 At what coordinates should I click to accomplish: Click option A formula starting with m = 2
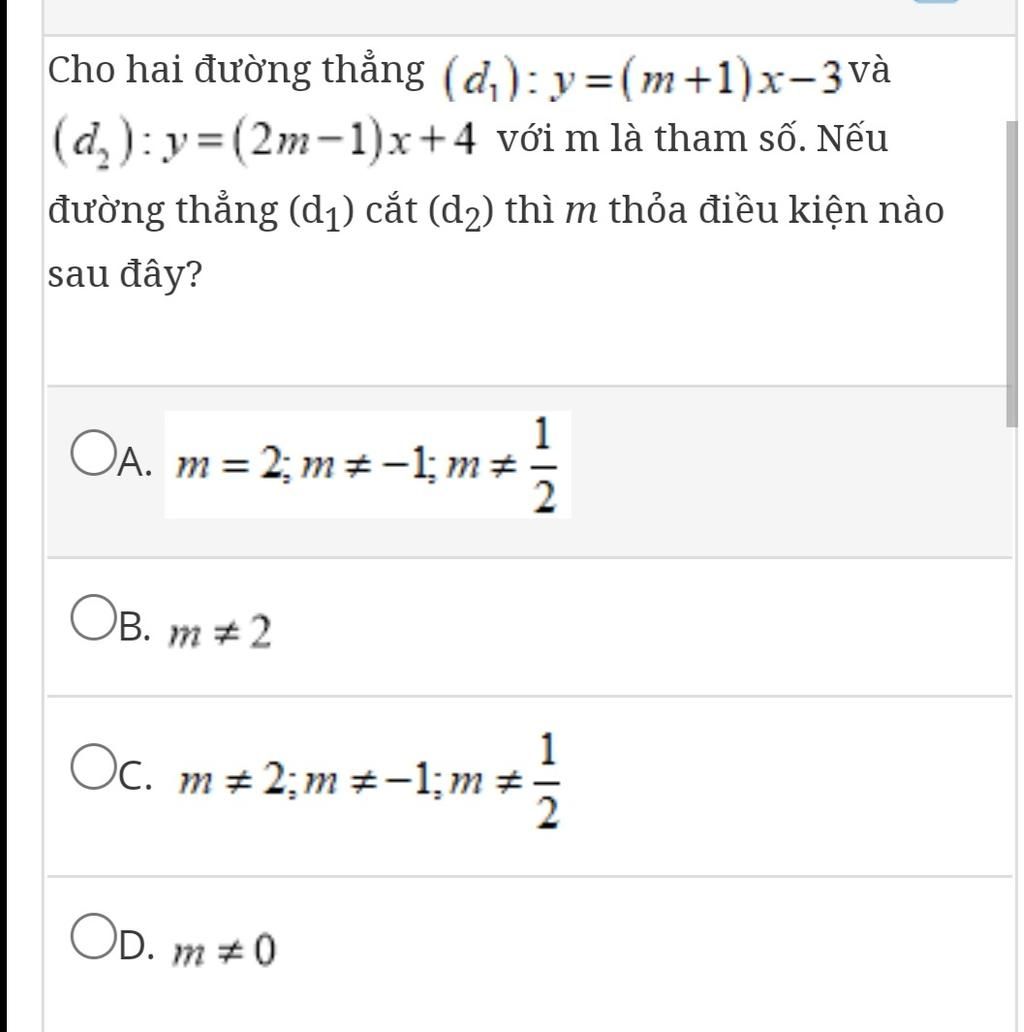coord(367,465)
